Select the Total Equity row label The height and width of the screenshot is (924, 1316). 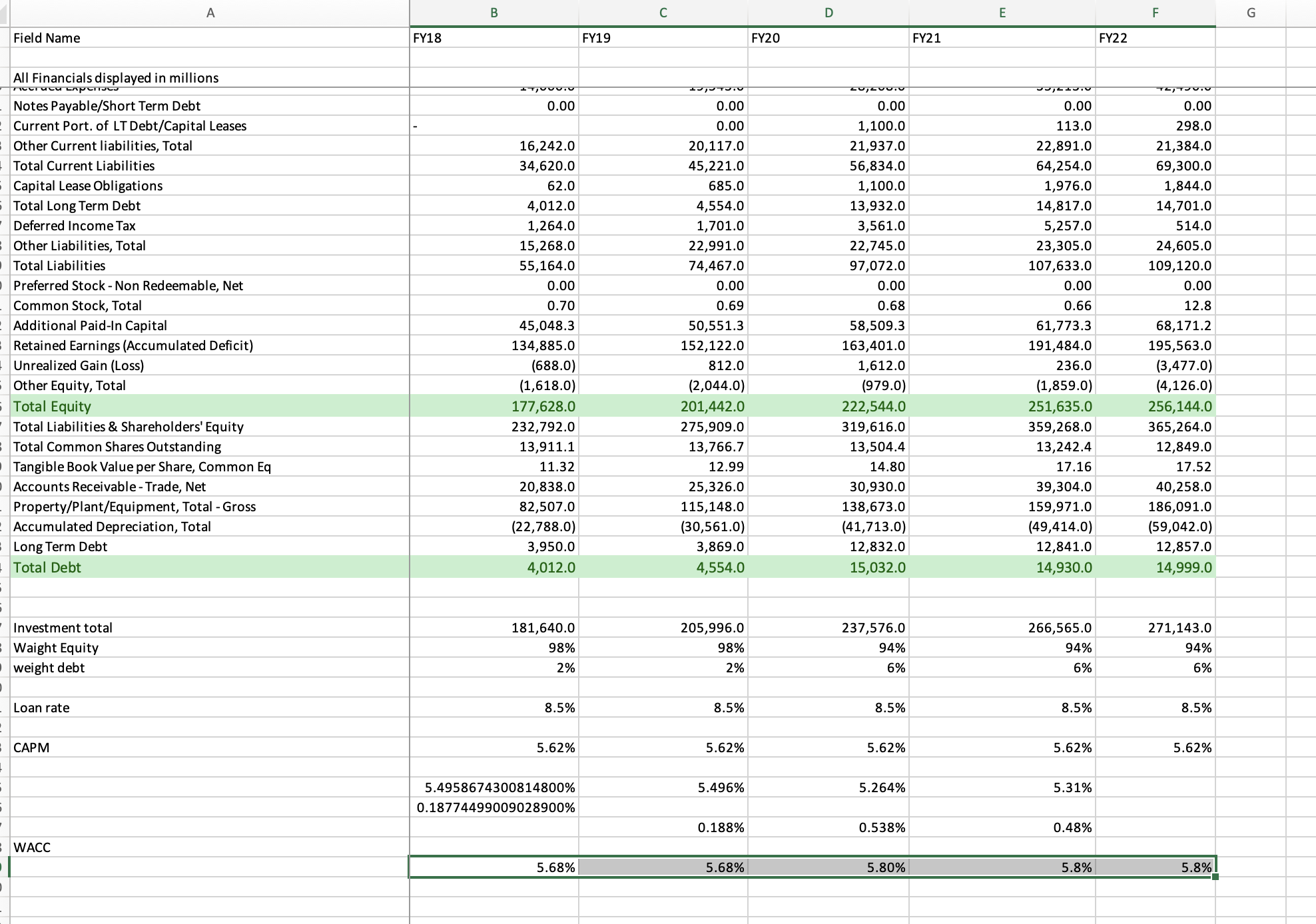pos(52,406)
